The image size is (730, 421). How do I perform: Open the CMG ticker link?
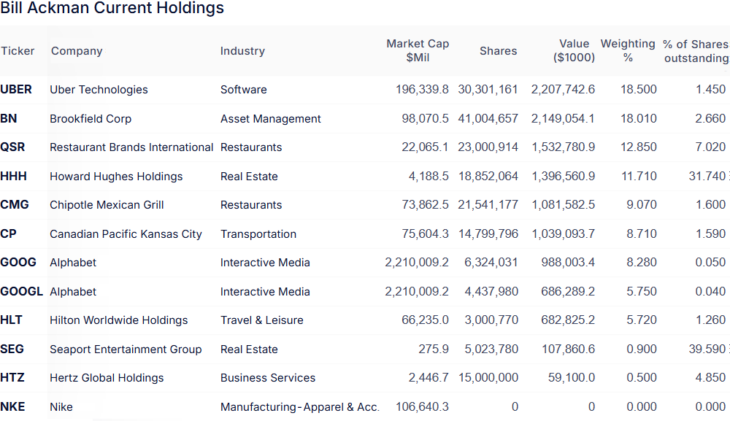[x=14, y=204]
